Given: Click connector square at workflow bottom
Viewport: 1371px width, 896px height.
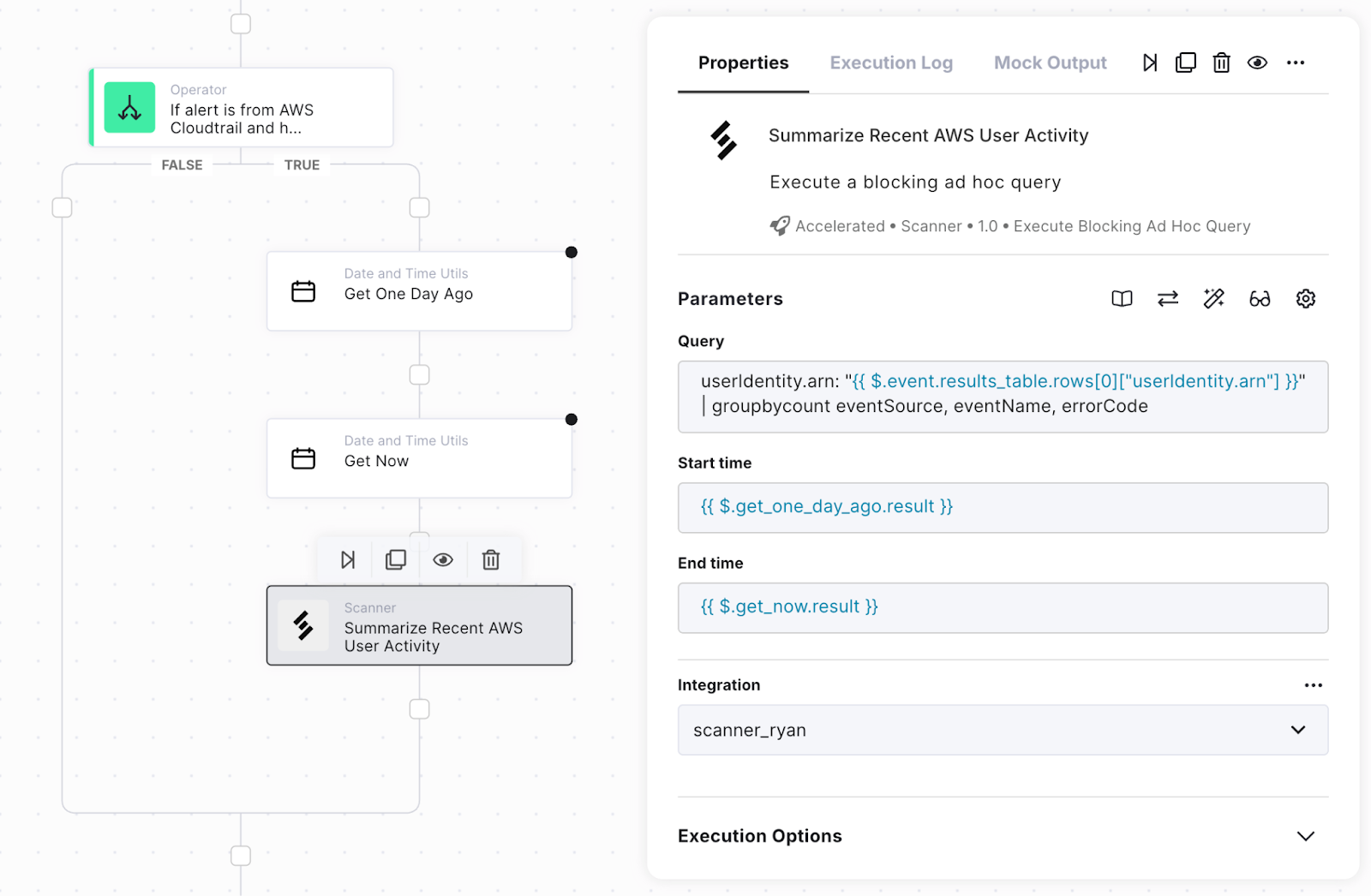Looking at the screenshot, I should pyautogui.click(x=241, y=856).
